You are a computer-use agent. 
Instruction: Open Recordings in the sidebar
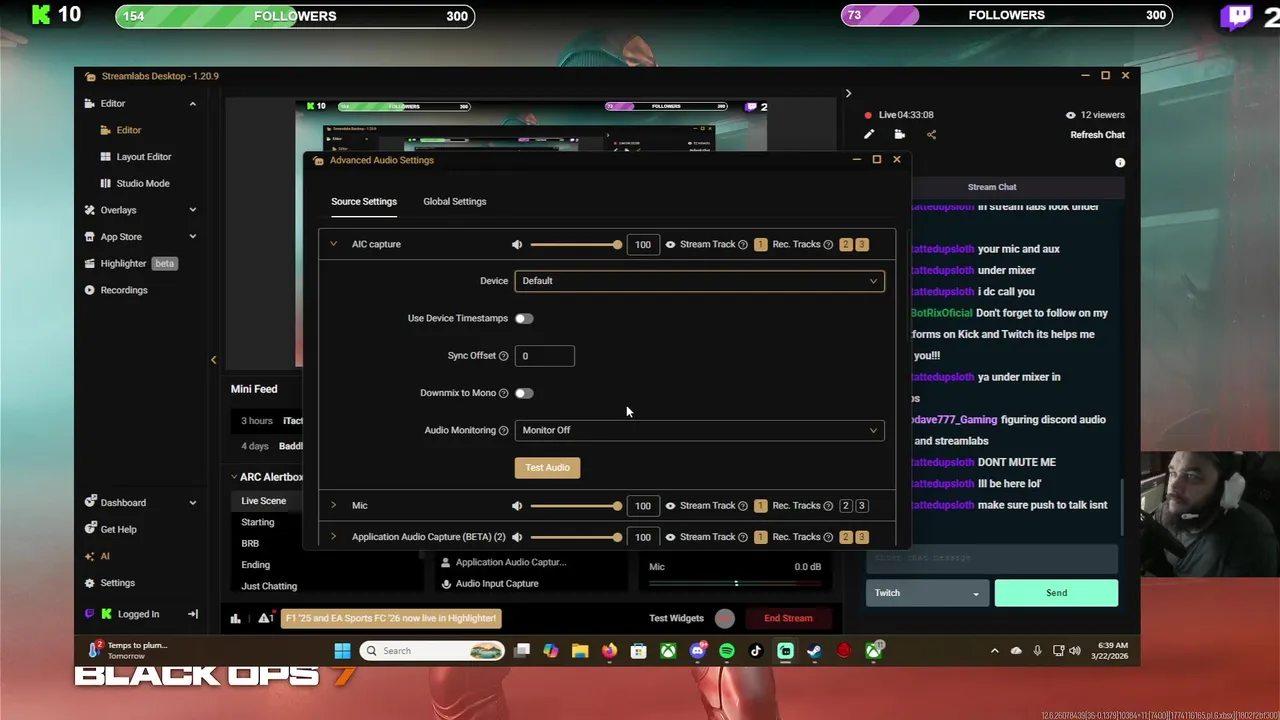coord(116,290)
